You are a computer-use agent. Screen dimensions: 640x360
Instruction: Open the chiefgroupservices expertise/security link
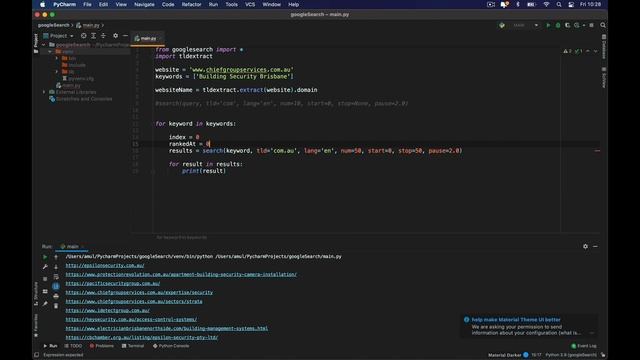point(139,292)
